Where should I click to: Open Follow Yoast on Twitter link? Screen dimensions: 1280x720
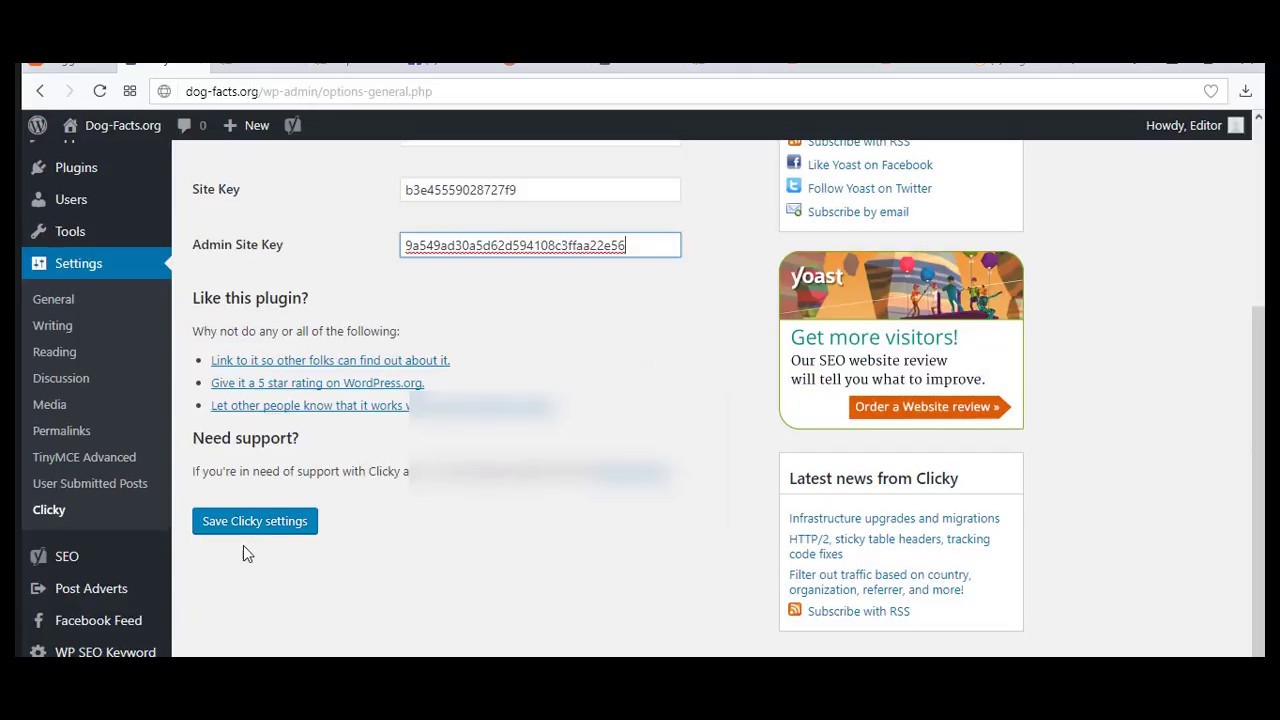click(x=870, y=188)
